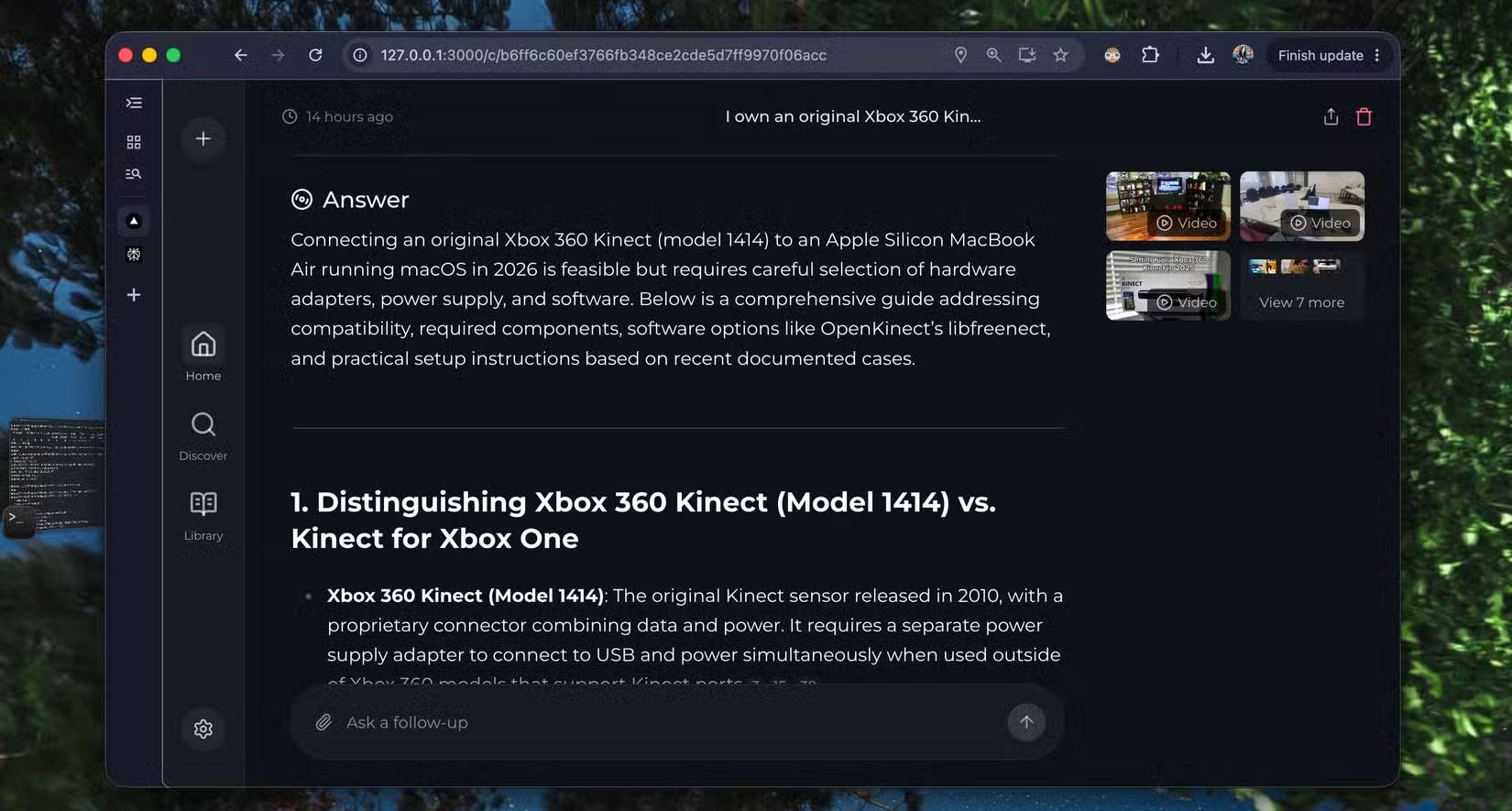
Task: Click the Finish update button
Action: [1320, 55]
